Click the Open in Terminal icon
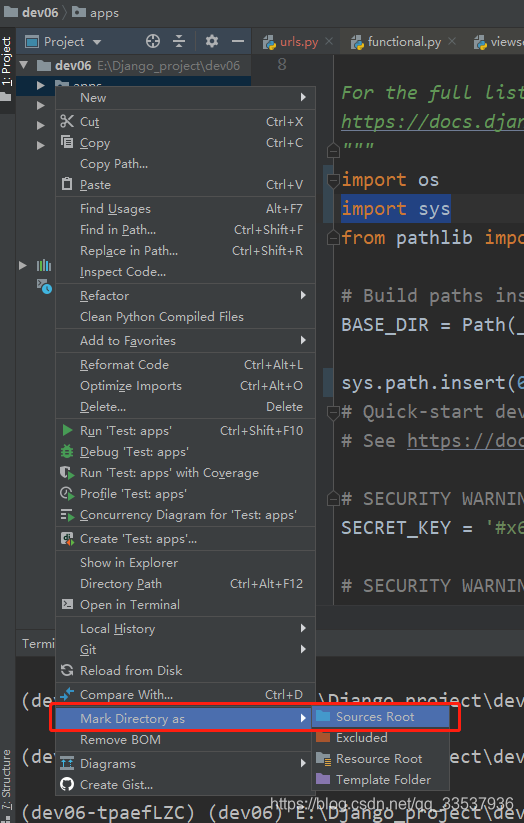The image size is (524, 823). coord(67,604)
